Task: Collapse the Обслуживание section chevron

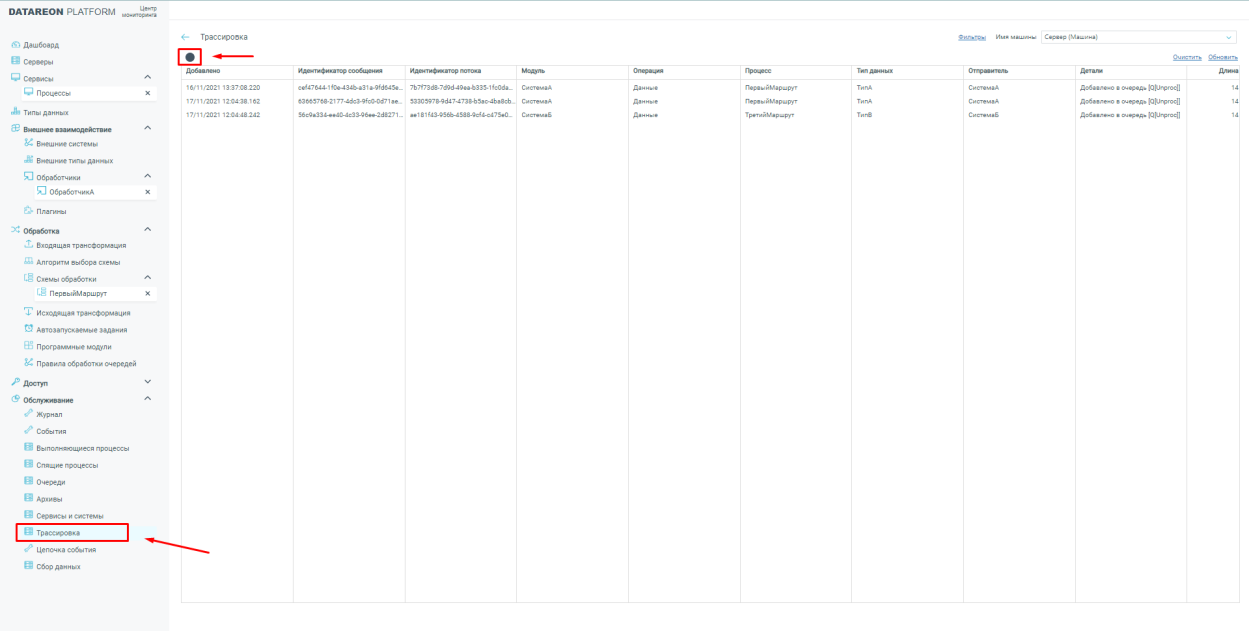Action: pyautogui.click(x=148, y=399)
